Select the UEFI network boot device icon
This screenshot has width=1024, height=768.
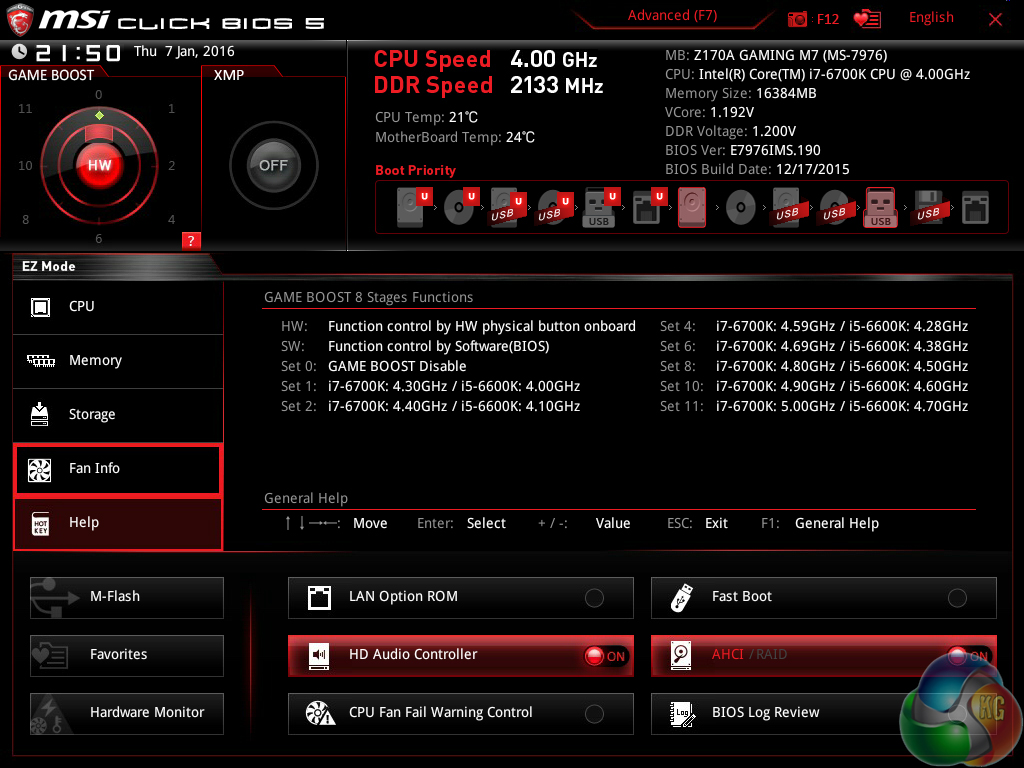(649, 206)
